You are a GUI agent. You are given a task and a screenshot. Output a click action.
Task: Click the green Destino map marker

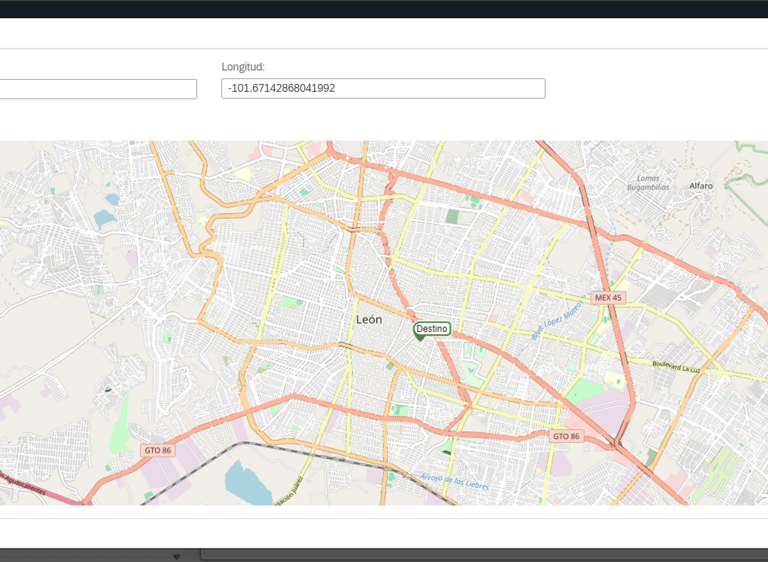coord(432,329)
